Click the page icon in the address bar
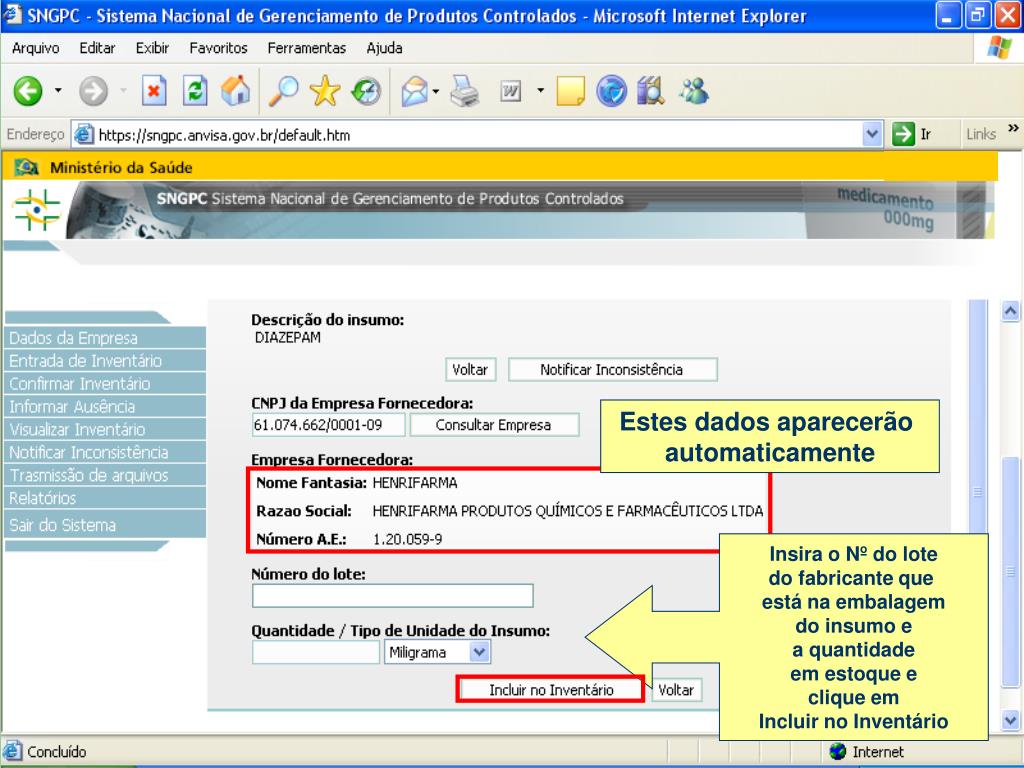Screen dimensions: 1024x768 (84, 135)
